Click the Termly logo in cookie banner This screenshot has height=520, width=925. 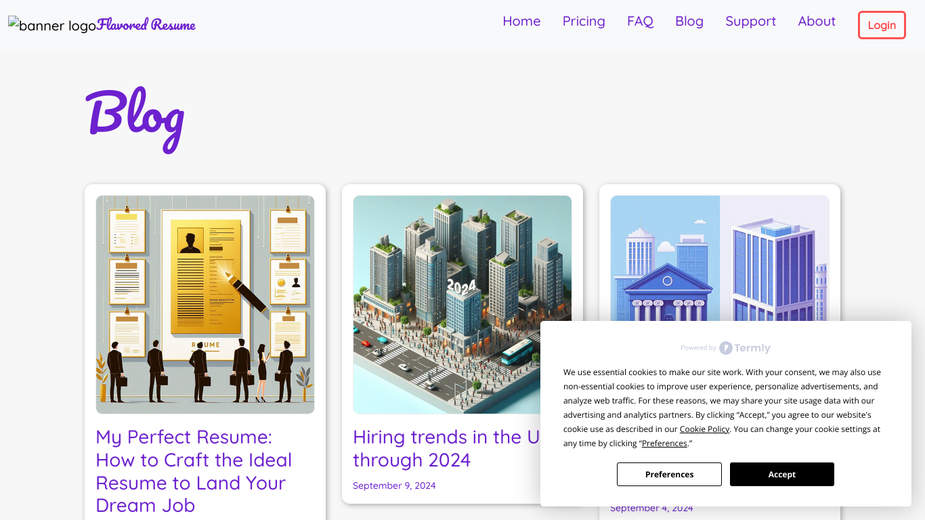click(744, 348)
